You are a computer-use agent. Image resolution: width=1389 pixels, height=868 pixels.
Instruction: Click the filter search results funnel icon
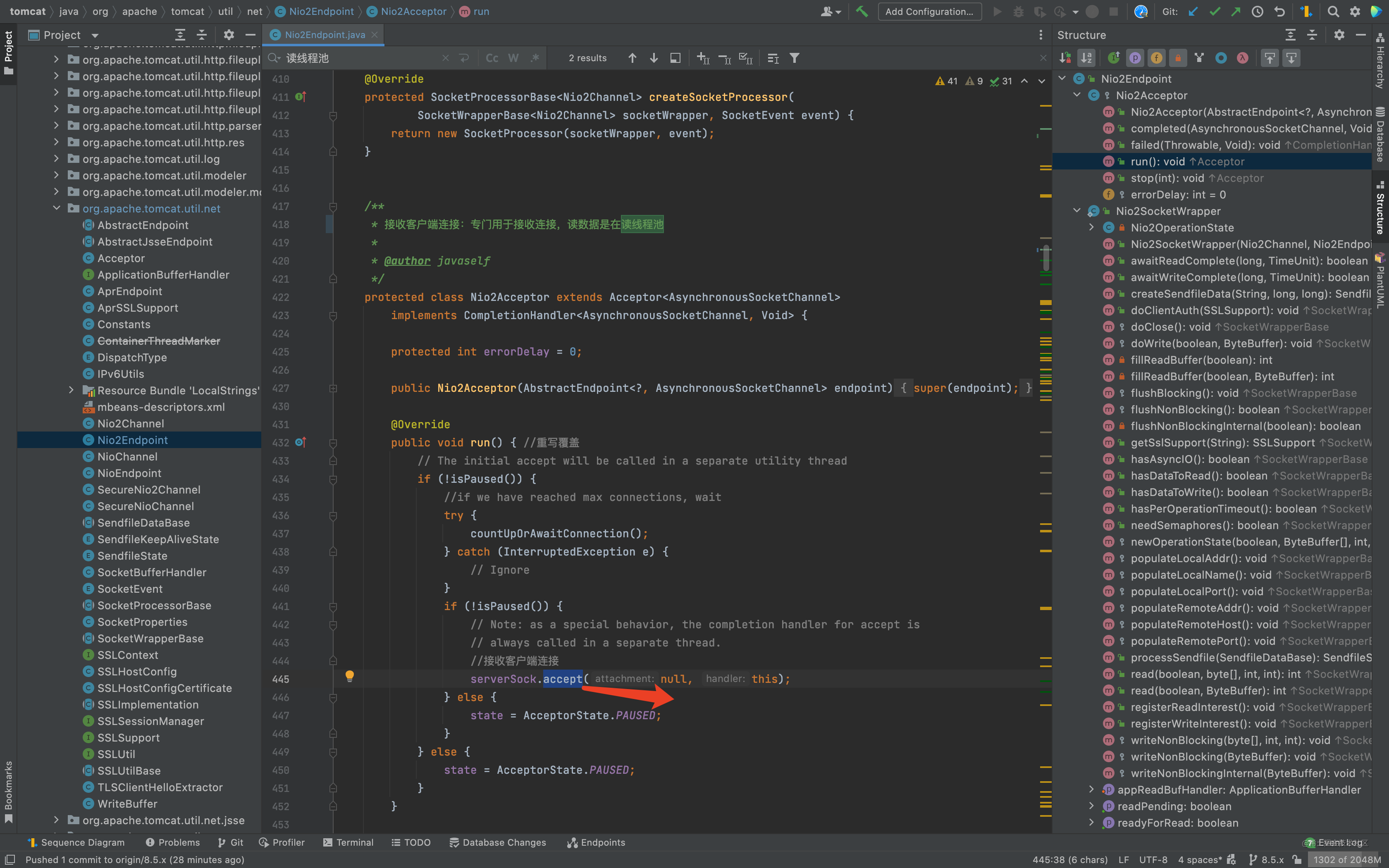tap(795, 58)
